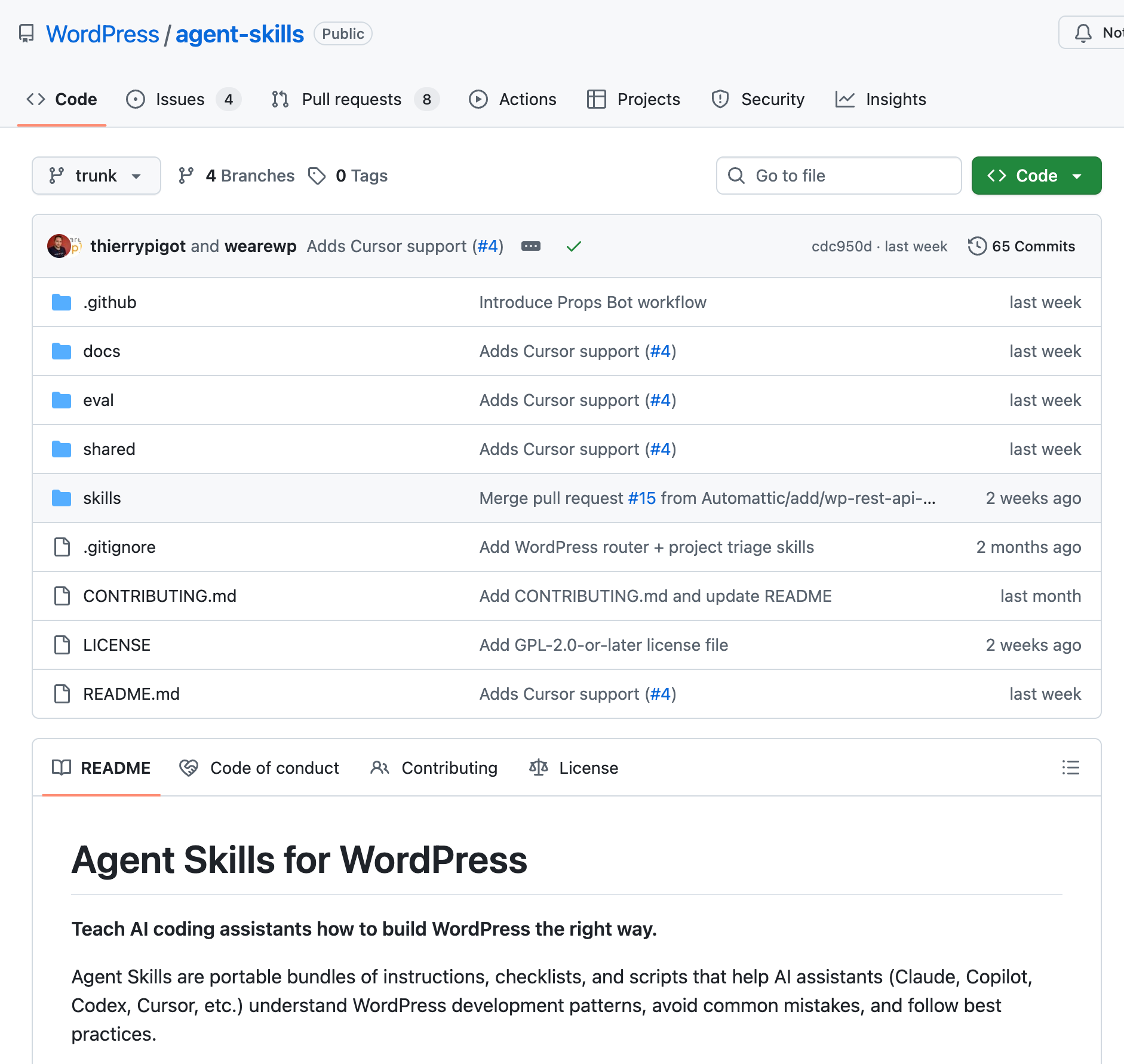The height and width of the screenshot is (1064, 1124).
Task: Switch to the Issues tab
Action: 180,99
